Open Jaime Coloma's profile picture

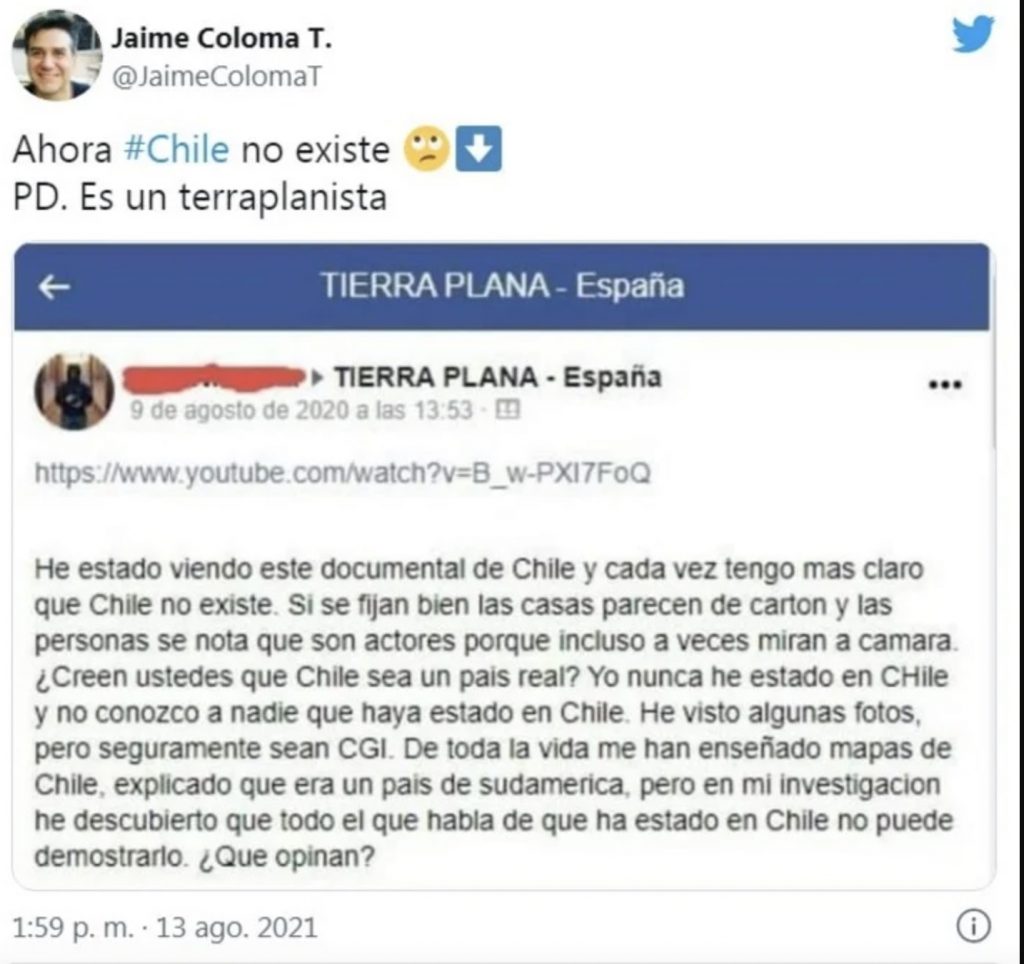click(x=57, y=56)
